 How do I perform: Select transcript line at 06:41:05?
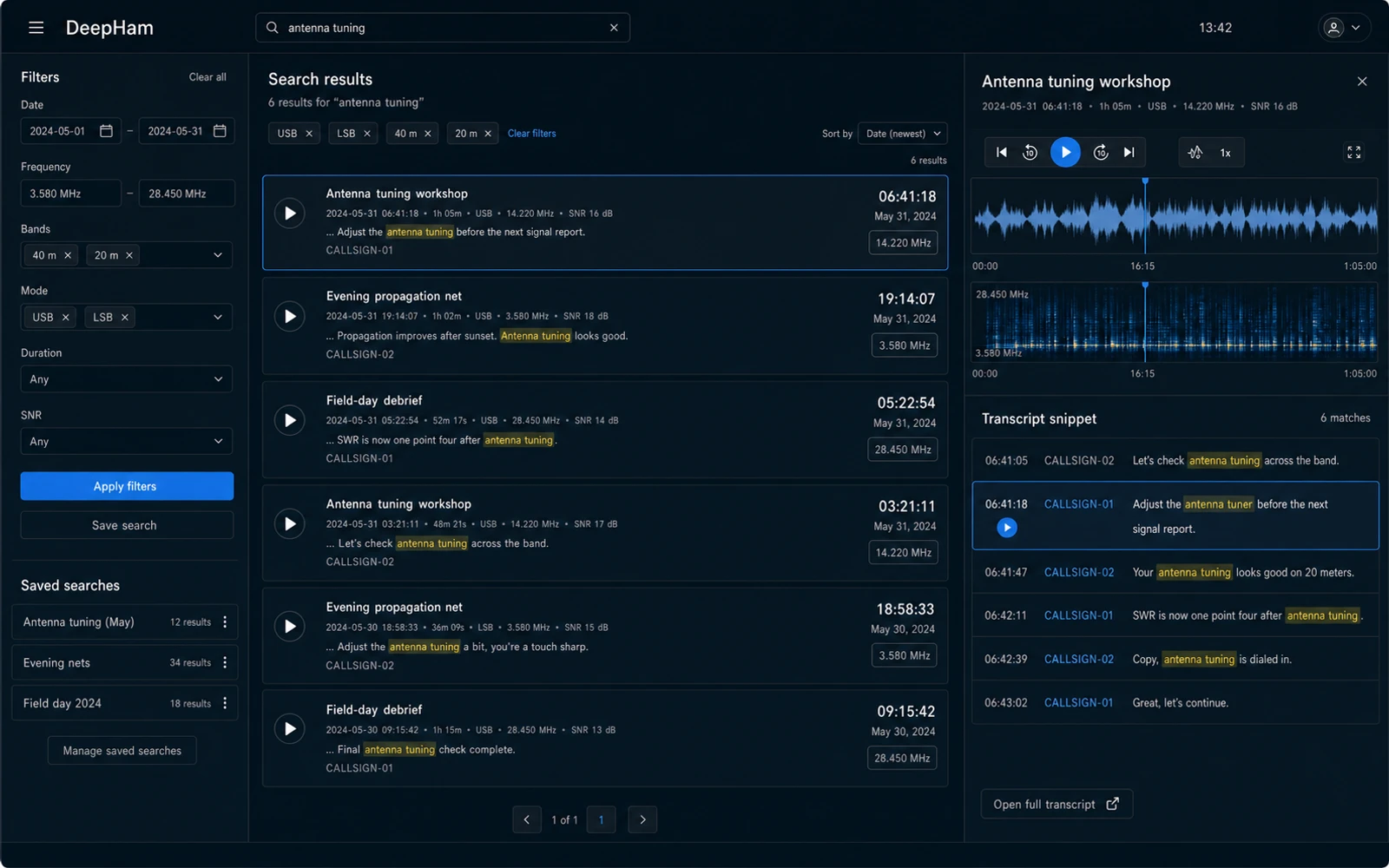[1175, 461]
